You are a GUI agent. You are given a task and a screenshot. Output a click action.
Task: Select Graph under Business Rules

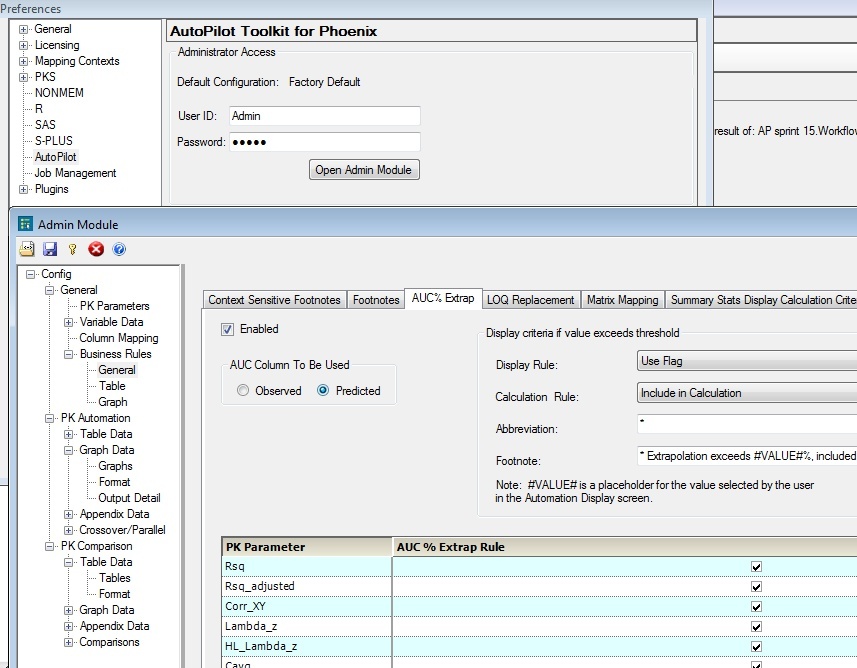(113, 402)
